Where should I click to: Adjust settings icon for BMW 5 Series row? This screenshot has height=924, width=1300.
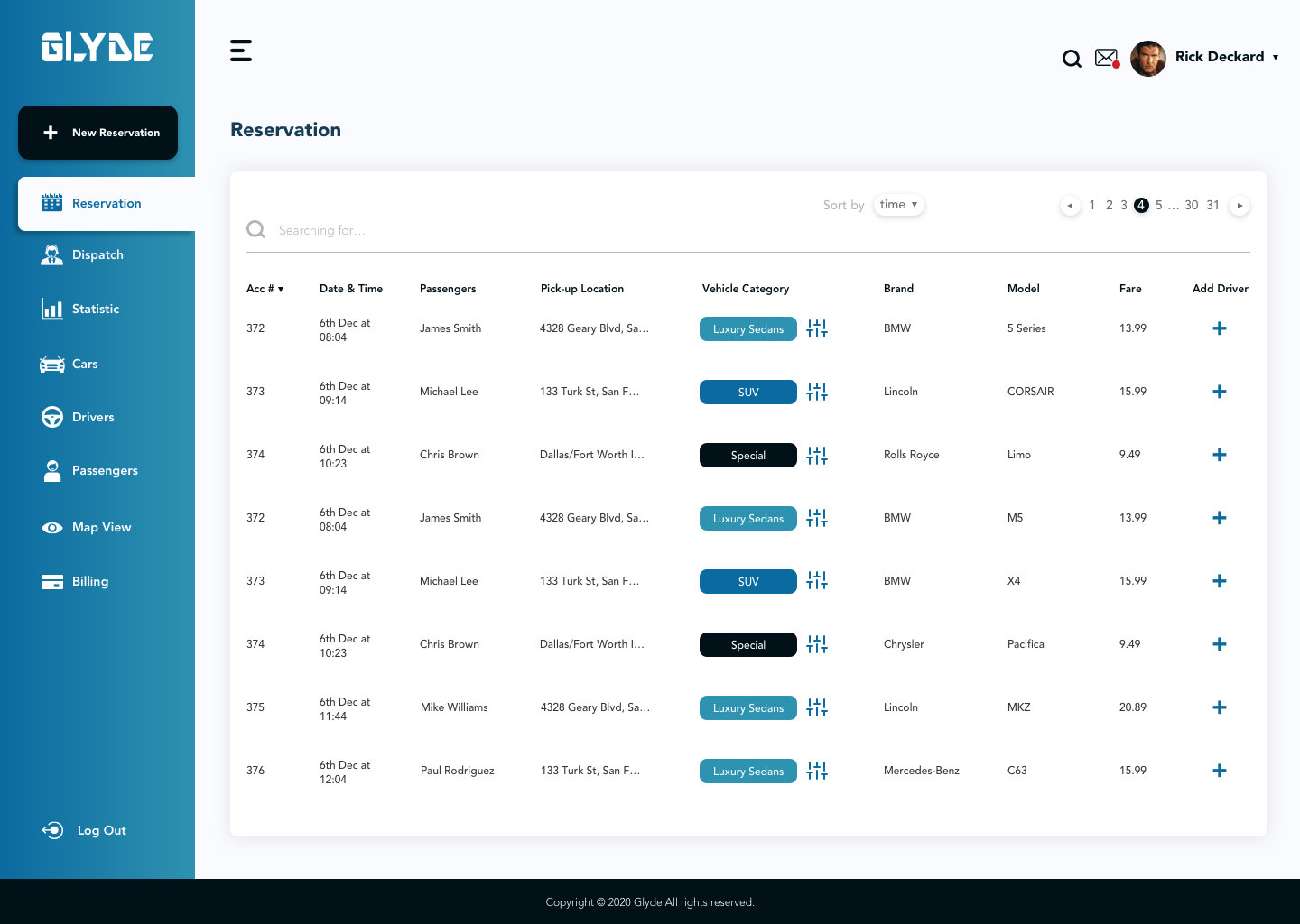817,328
